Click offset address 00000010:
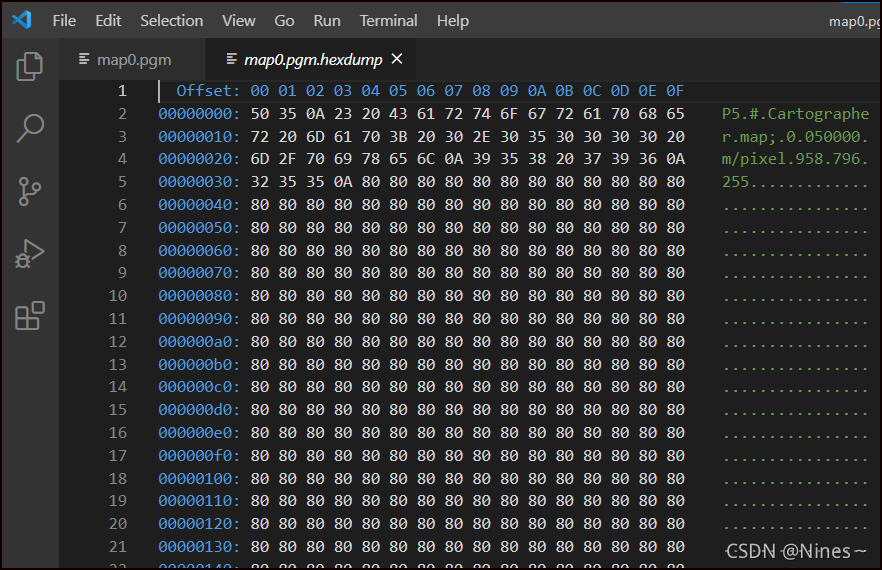The width and height of the screenshot is (882, 570). (199, 137)
